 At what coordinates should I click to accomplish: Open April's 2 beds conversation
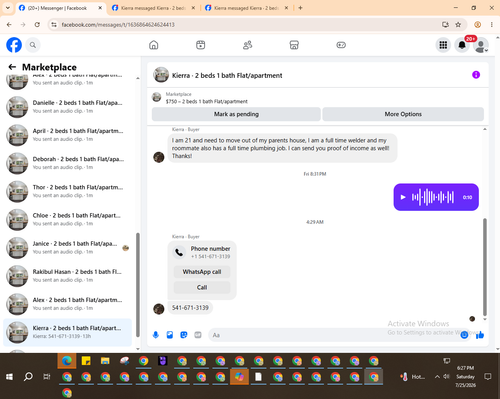[x=68, y=135]
